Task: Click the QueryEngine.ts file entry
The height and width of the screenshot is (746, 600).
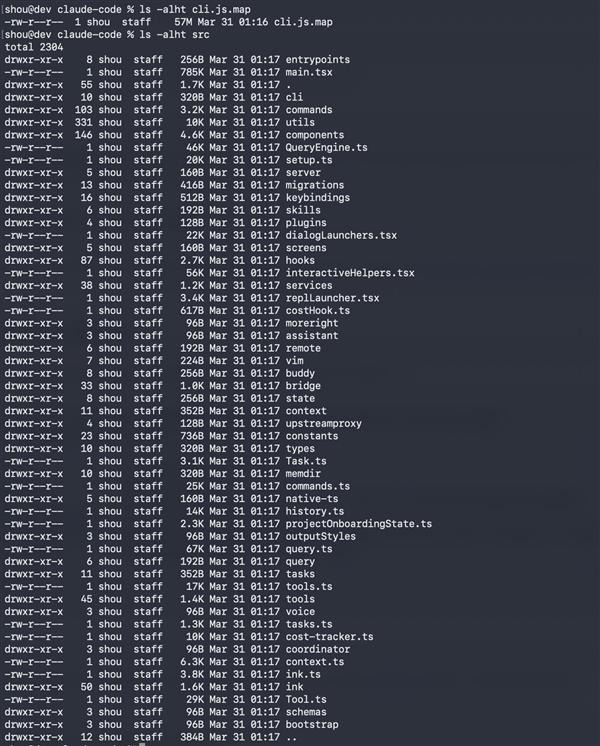Action: point(327,147)
